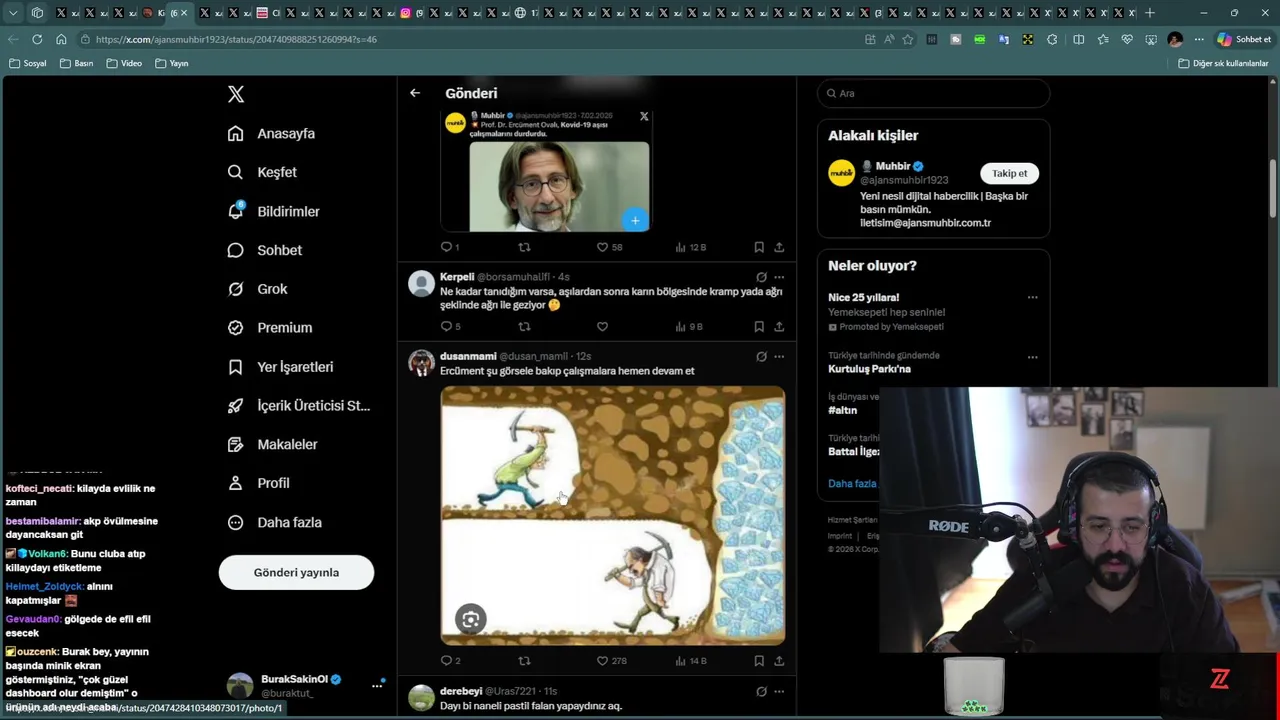Viewport: 1280px width, 720px height.
Task: Open dusanmami profile name
Action: [468, 356]
